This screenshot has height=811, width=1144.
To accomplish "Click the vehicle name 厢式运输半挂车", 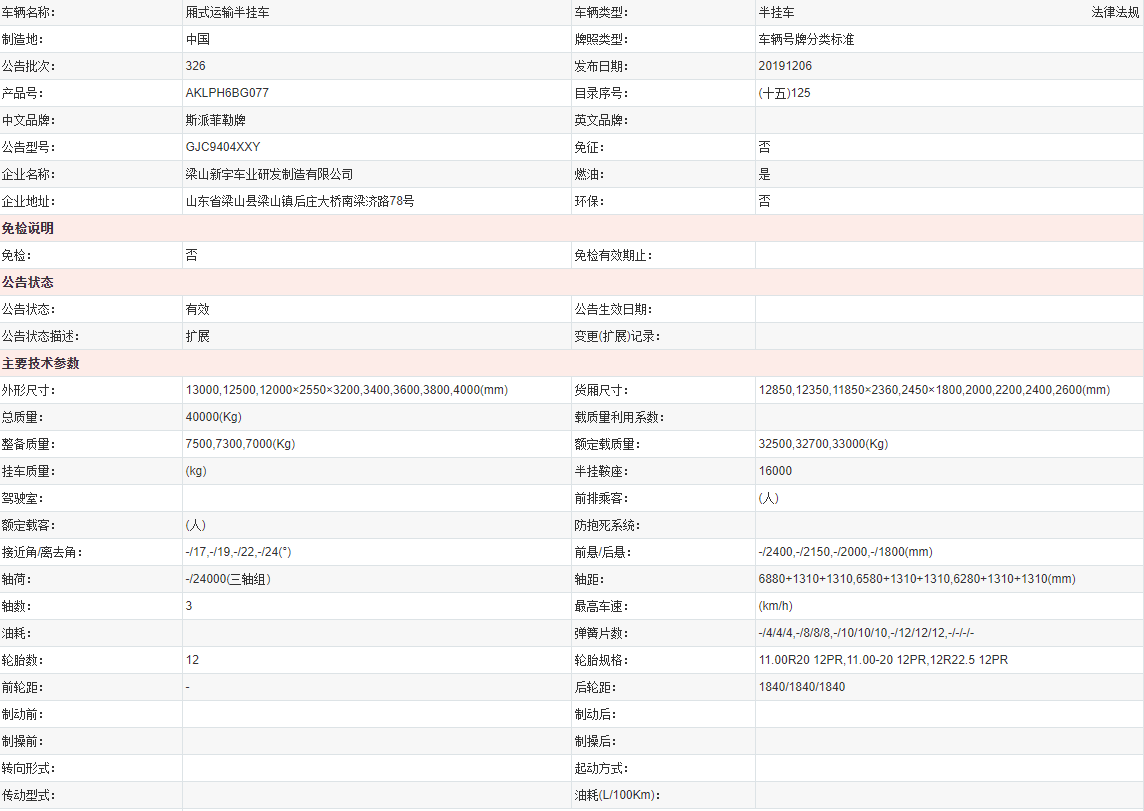I will tap(227, 12).
